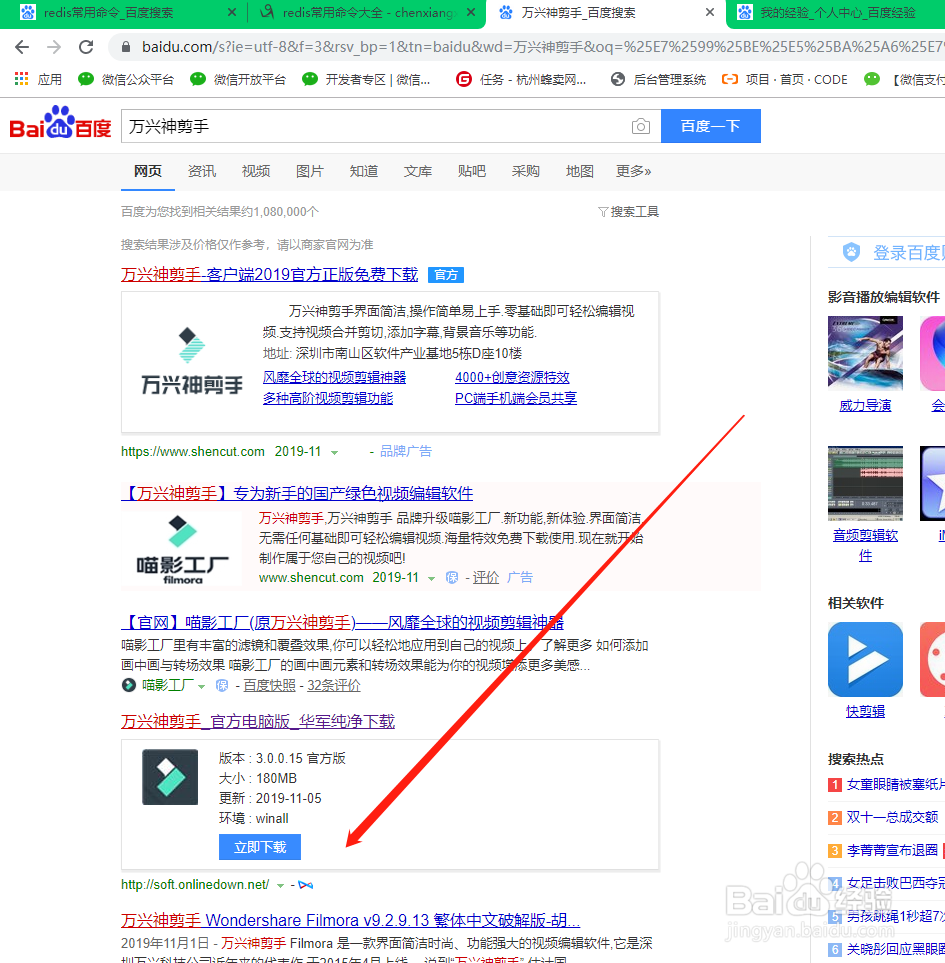Click the blue 立即下载 download button
The width and height of the screenshot is (945, 963).
click(259, 846)
